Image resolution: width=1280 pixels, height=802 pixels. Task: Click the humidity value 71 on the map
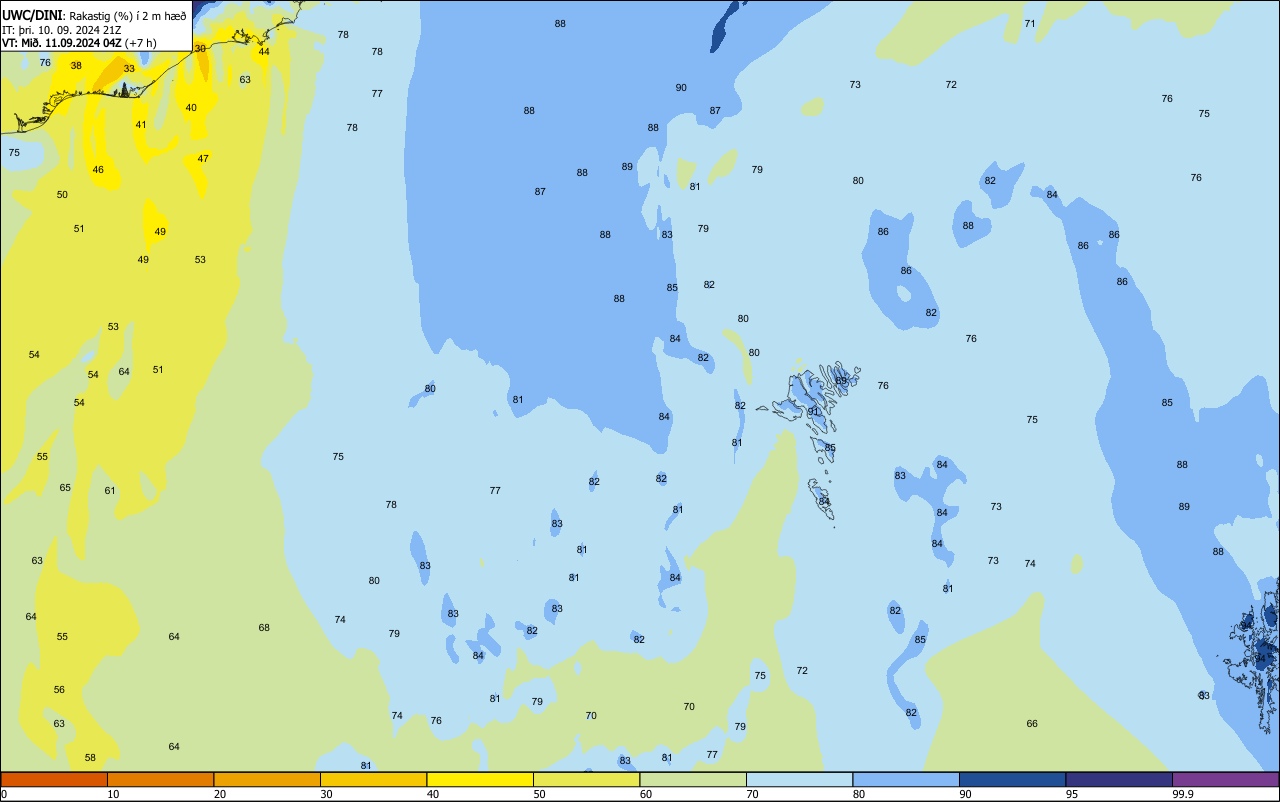tap(1030, 23)
